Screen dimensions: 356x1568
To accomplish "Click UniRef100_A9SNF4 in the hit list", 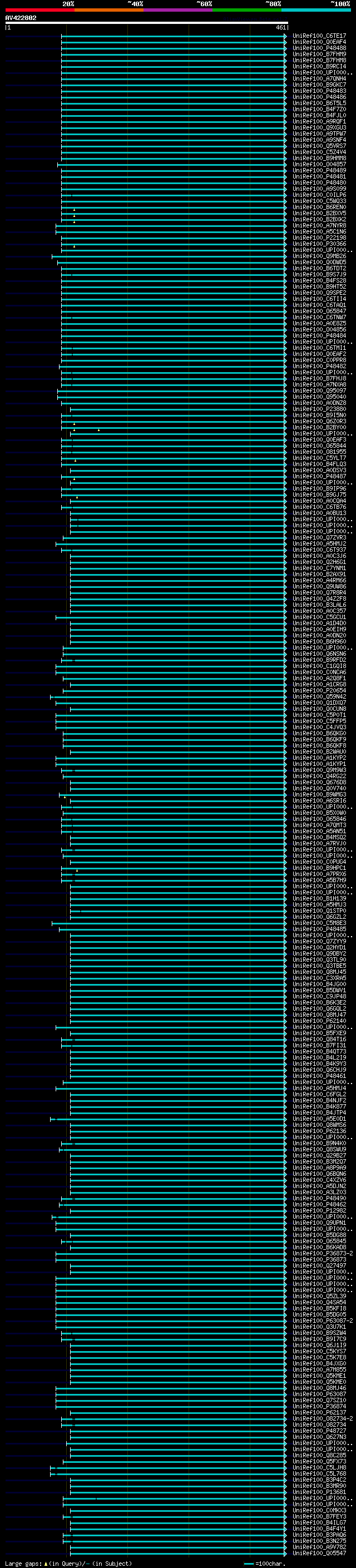I will [319, 140].
